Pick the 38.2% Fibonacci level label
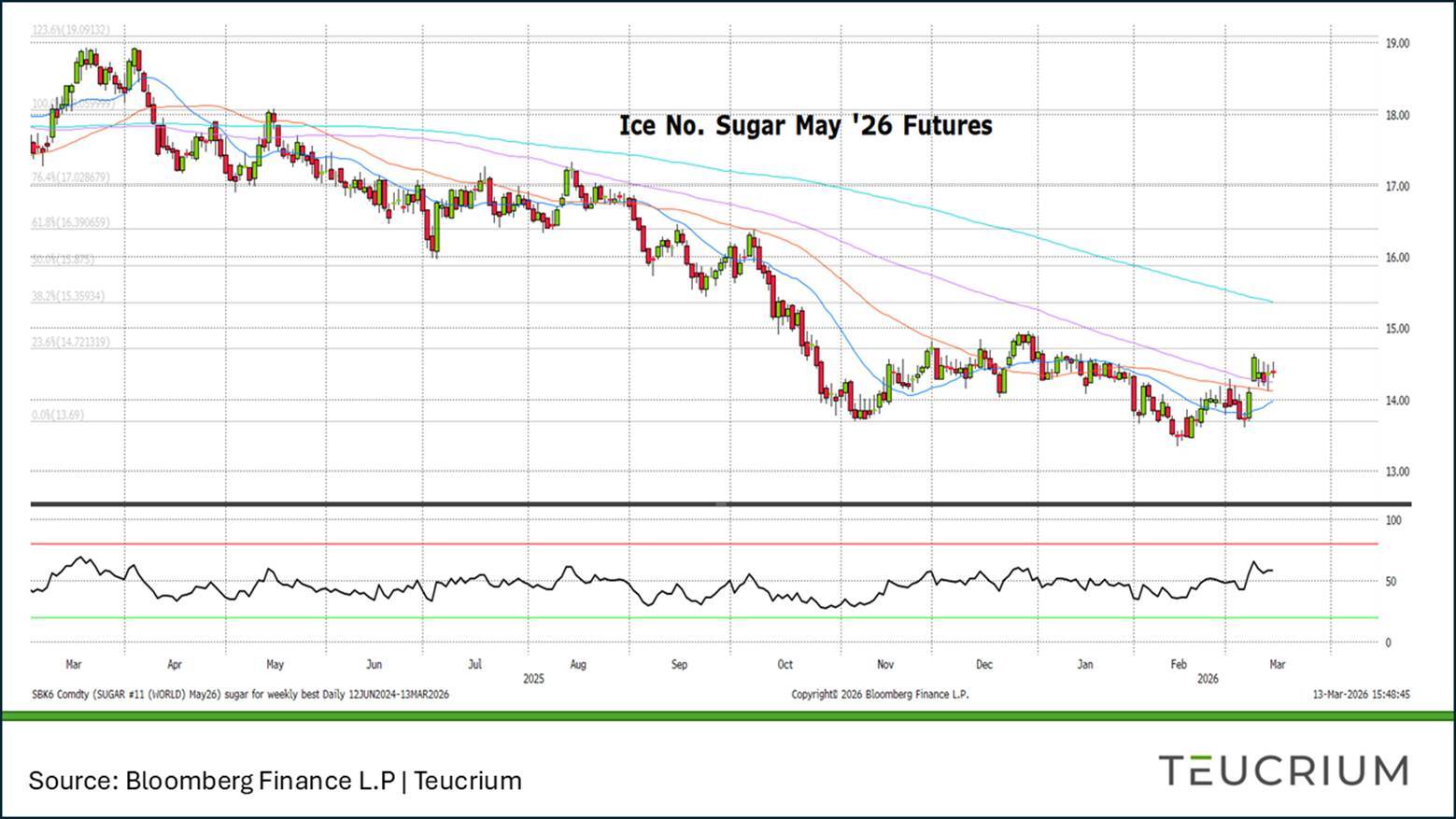1456x819 pixels. click(68, 296)
